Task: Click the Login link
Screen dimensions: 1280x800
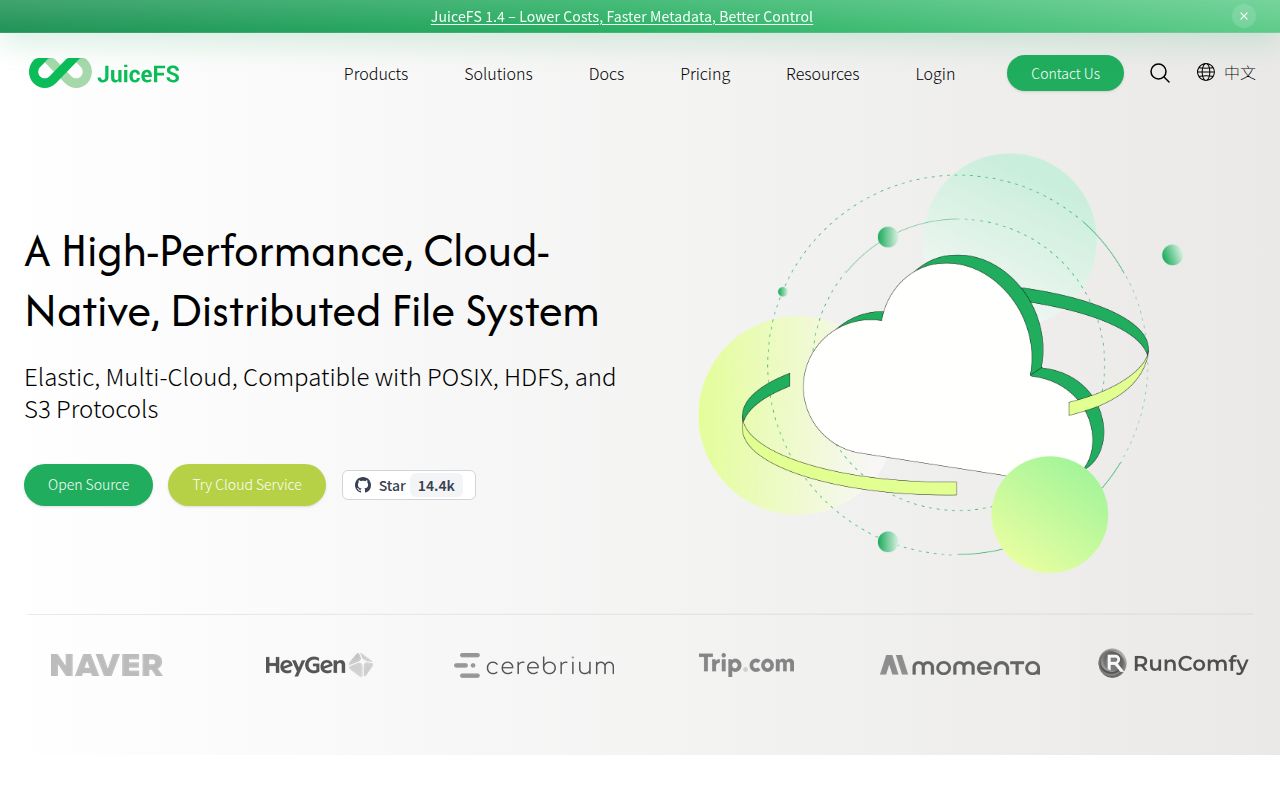Action: coord(935,74)
